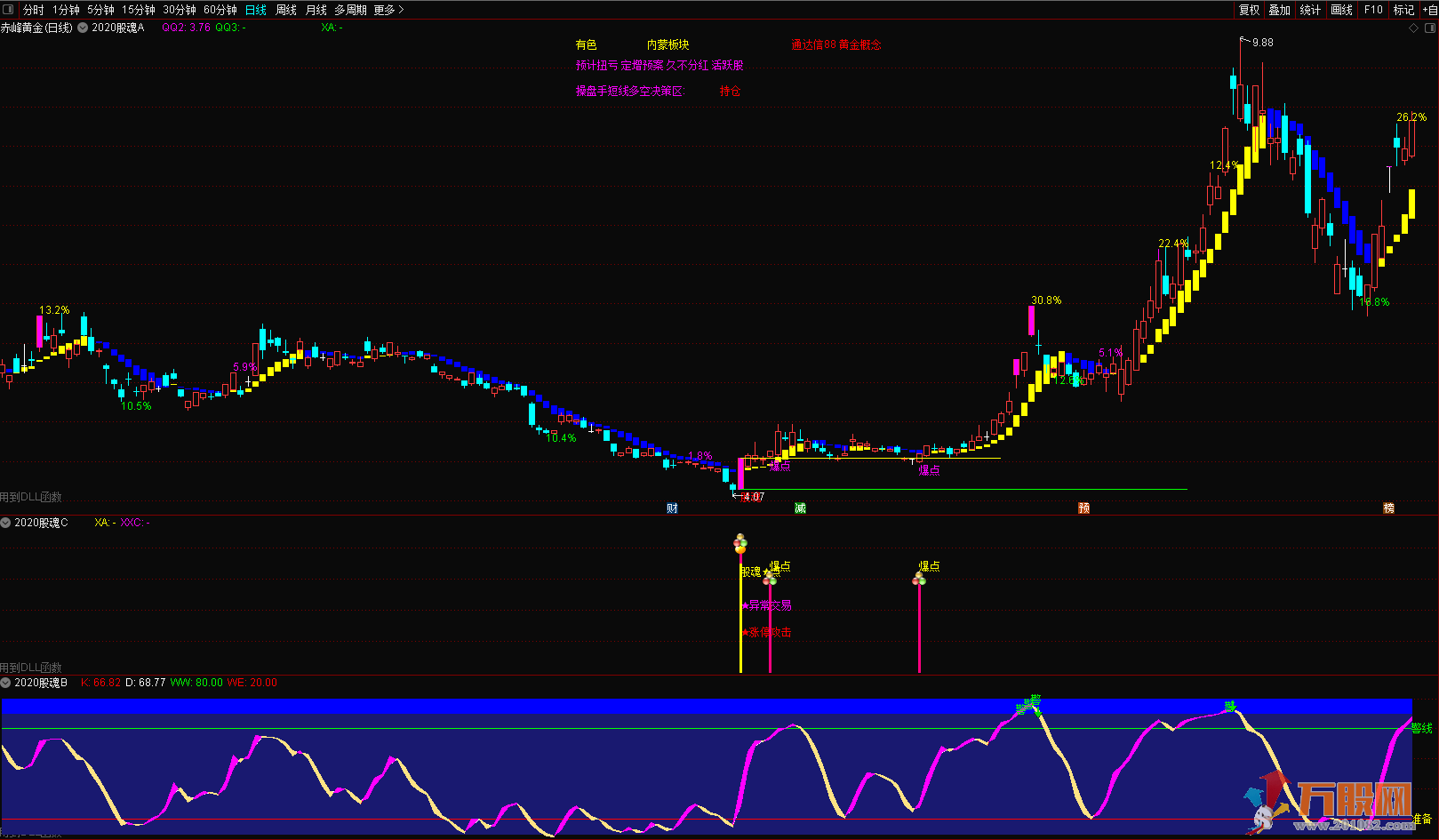Select the 30分钟 period tab
Image resolution: width=1439 pixels, height=840 pixels.
180,10
